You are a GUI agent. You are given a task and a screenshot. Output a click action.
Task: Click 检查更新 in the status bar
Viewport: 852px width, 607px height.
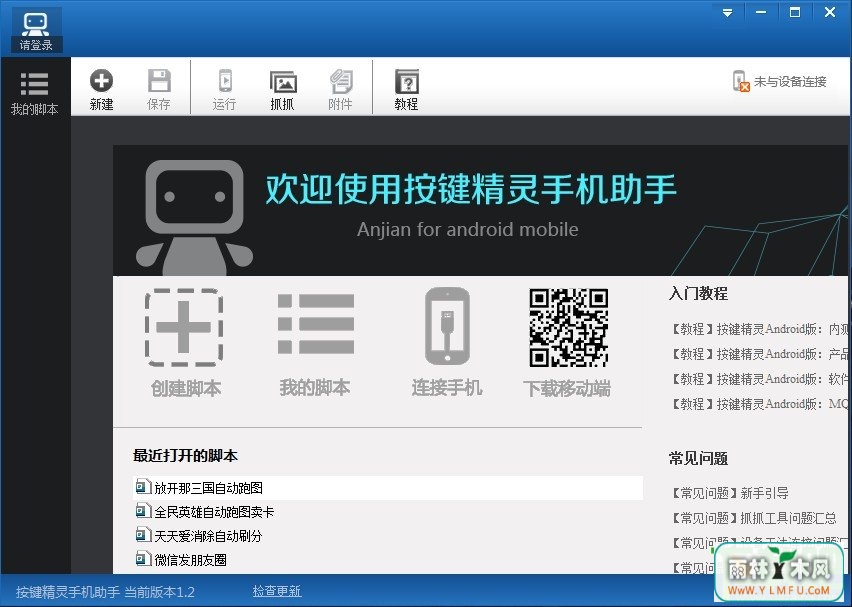(277, 591)
